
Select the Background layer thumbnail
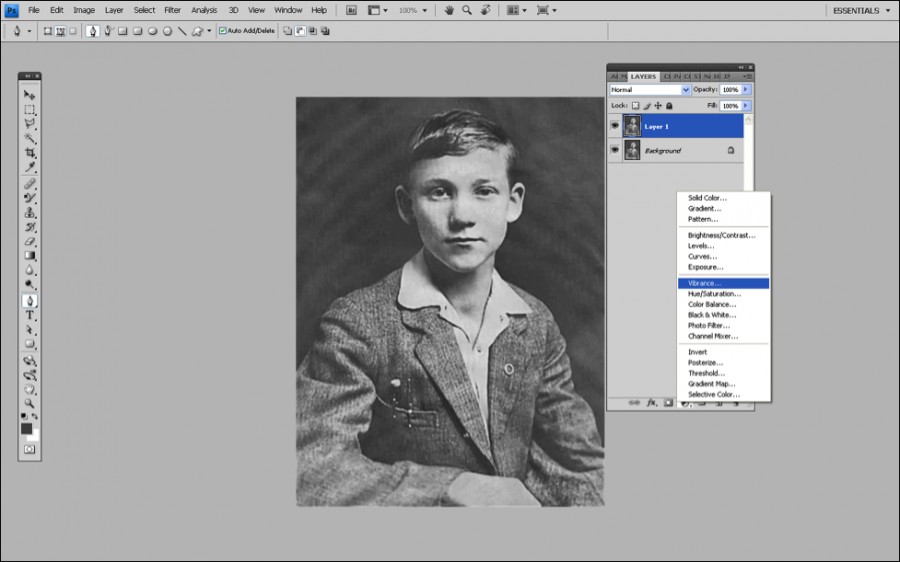(632, 150)
